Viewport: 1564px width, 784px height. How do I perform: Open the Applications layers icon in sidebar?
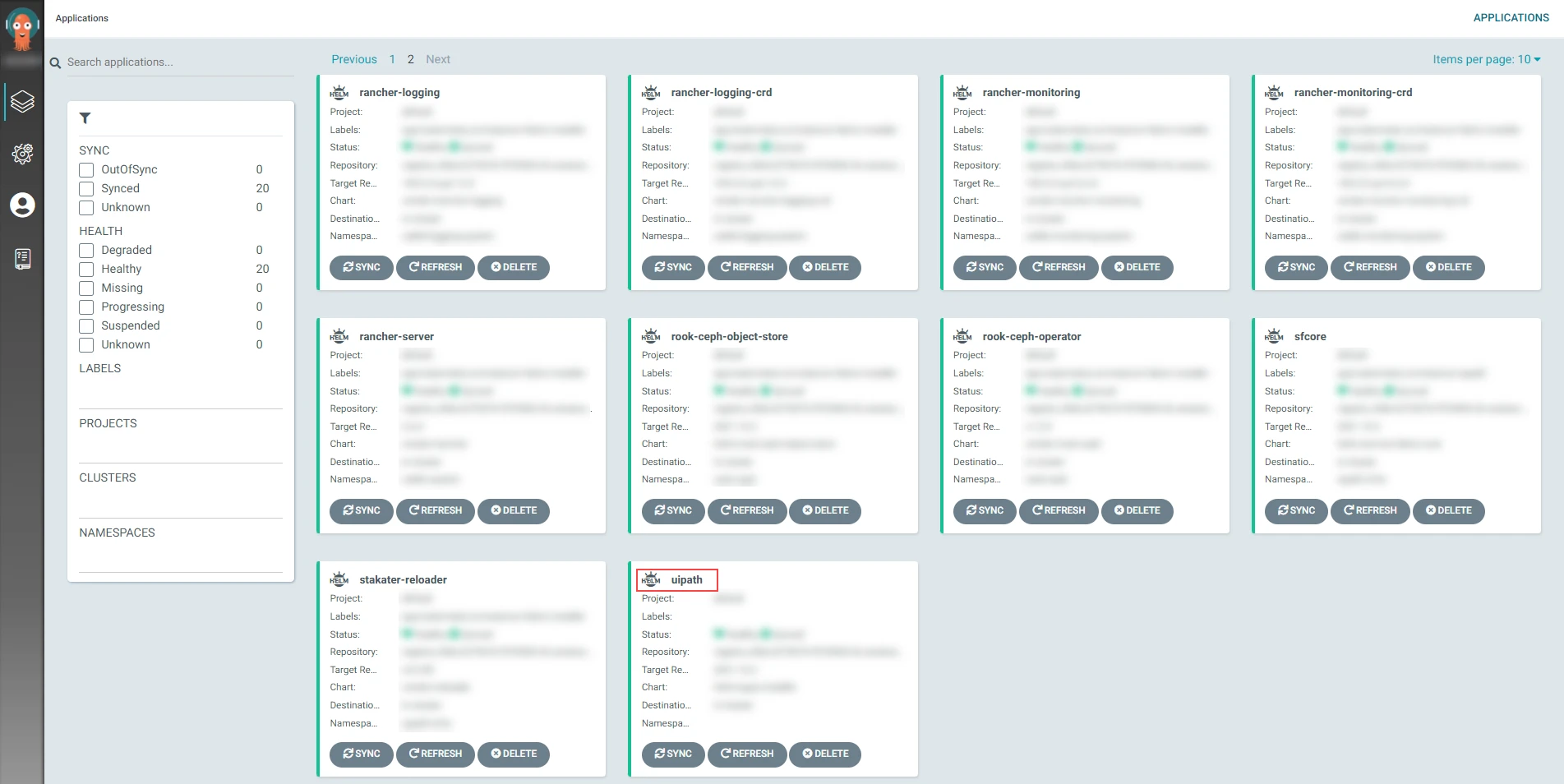click(x=22, y=102)
